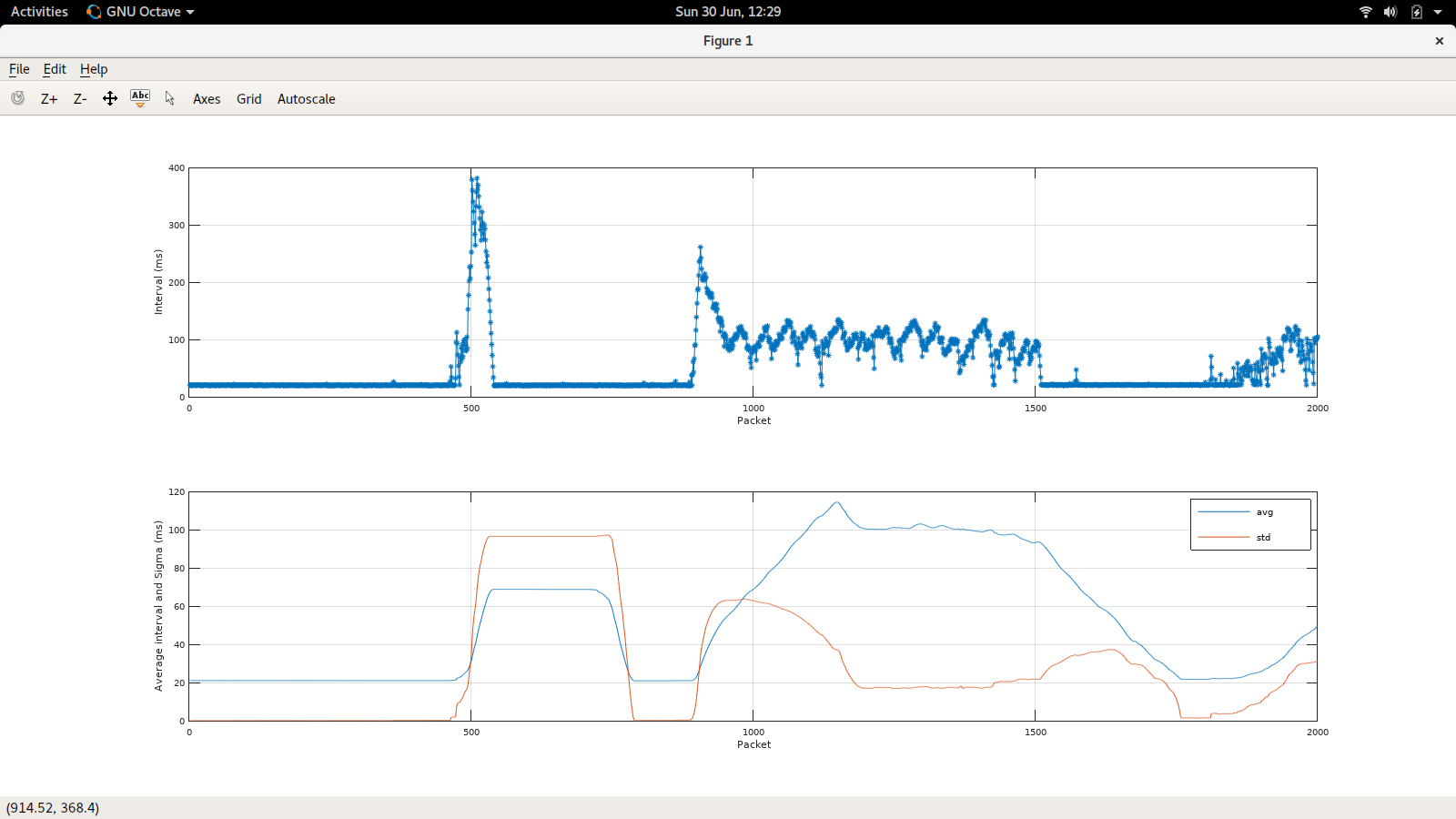Click the 1500 tick label under top plot

pyautogui.click(x=1036, y=409)
